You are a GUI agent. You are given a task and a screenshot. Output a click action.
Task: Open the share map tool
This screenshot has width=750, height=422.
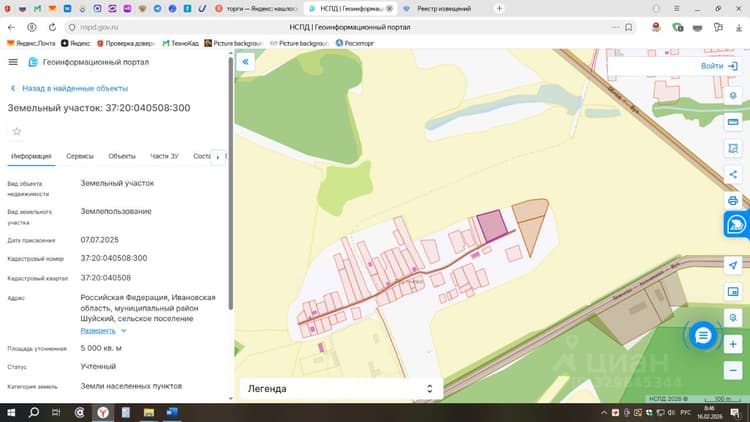pos(733,175)
